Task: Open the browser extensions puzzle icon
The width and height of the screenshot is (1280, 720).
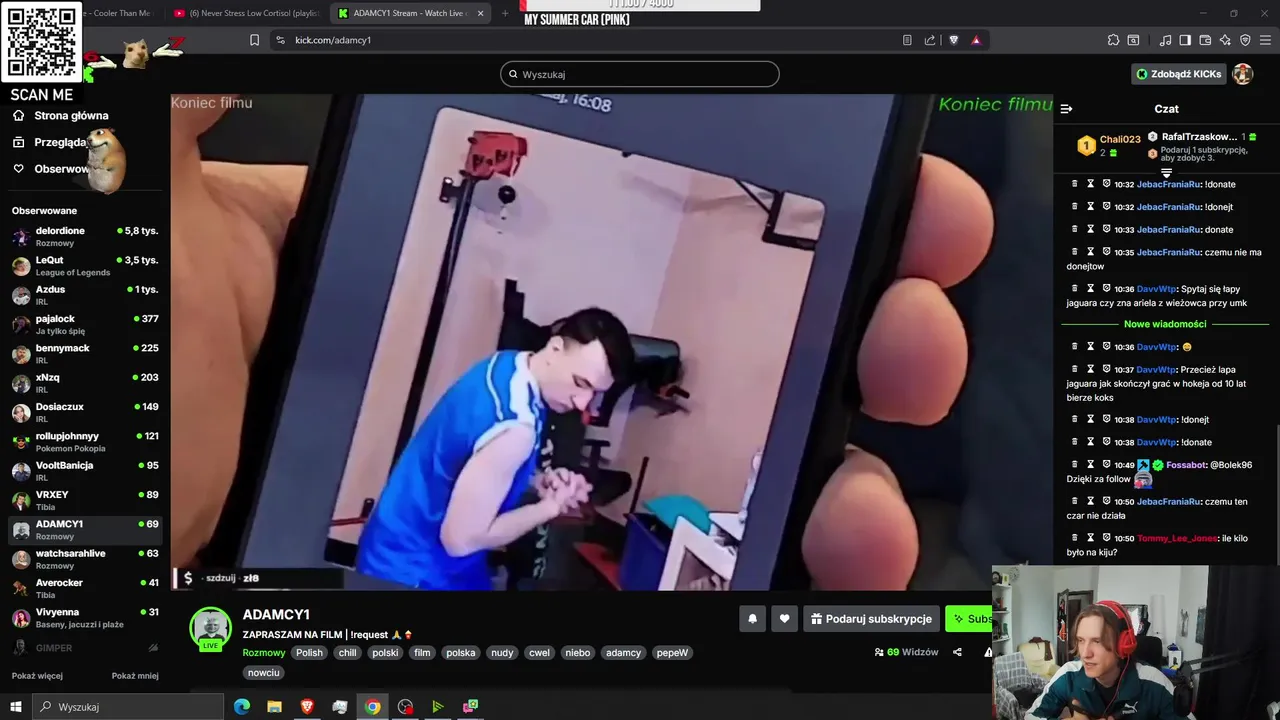Action: tap(1113, 40)
